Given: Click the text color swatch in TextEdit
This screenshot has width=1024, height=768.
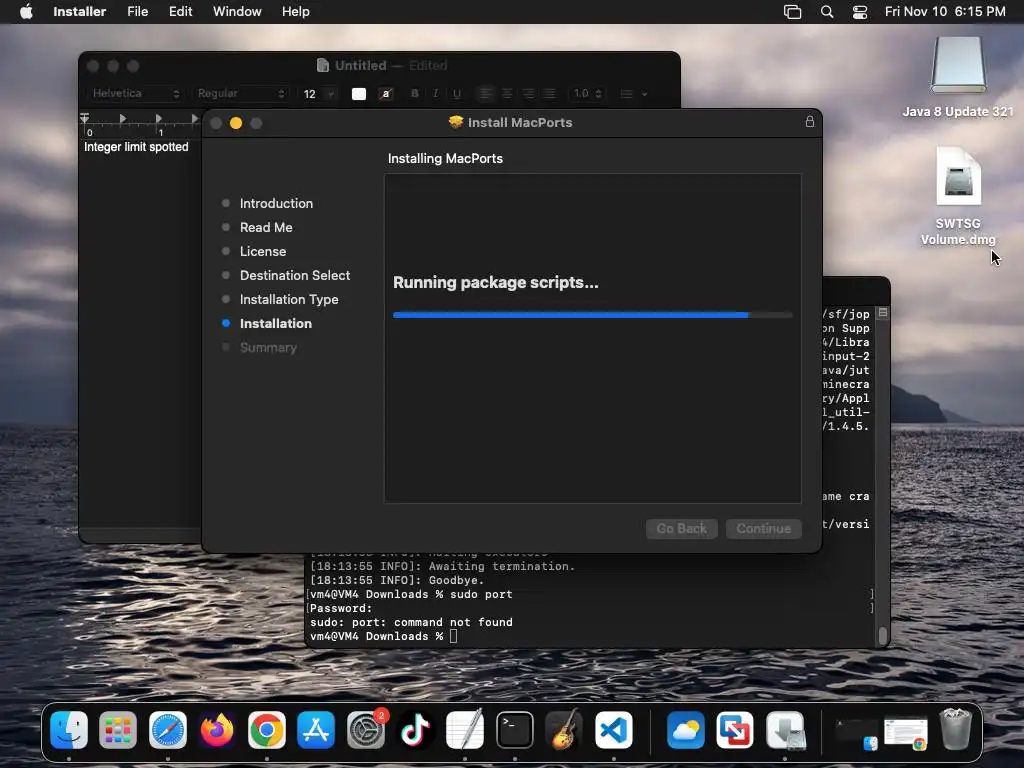Looking at the screenshot, I should pos(359,93).
